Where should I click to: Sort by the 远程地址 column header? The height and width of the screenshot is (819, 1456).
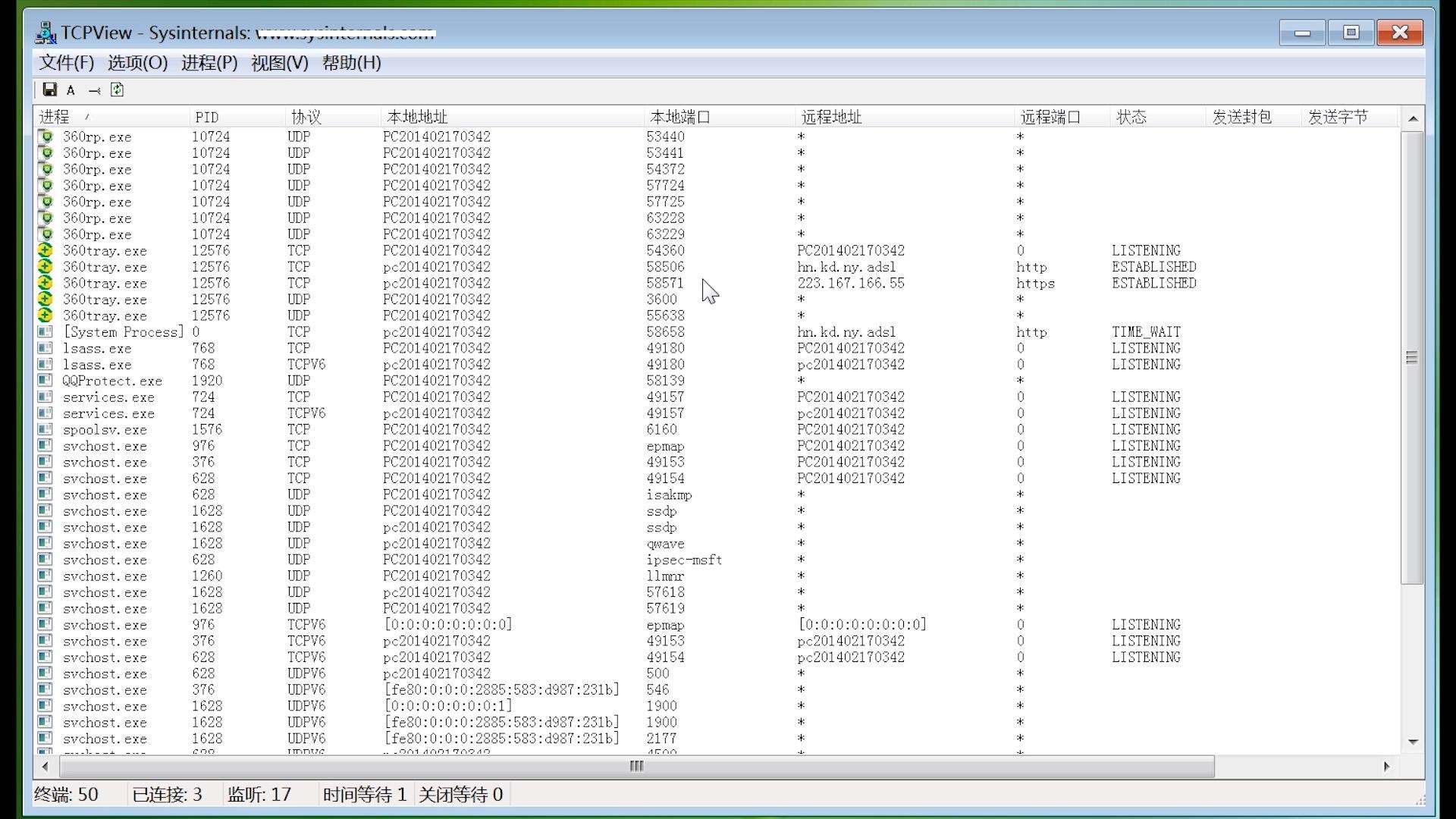(905, 117)
